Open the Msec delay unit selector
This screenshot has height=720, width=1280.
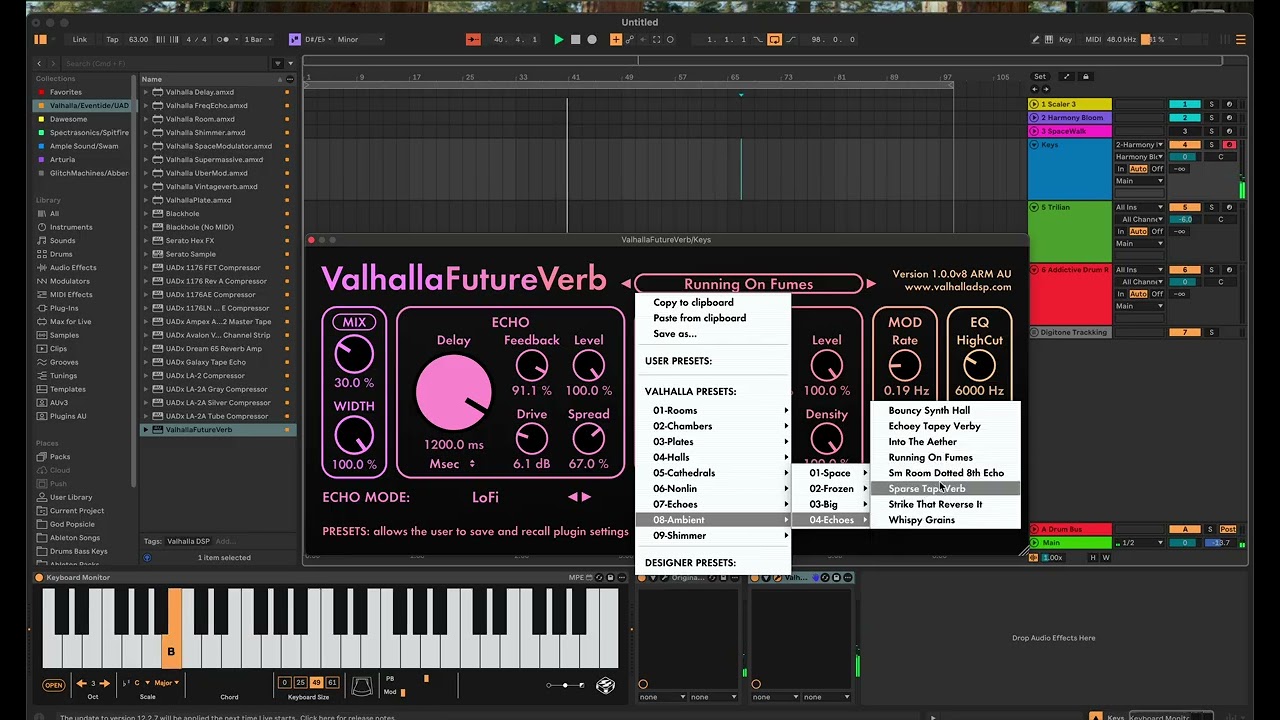click(x=452, y=463)
